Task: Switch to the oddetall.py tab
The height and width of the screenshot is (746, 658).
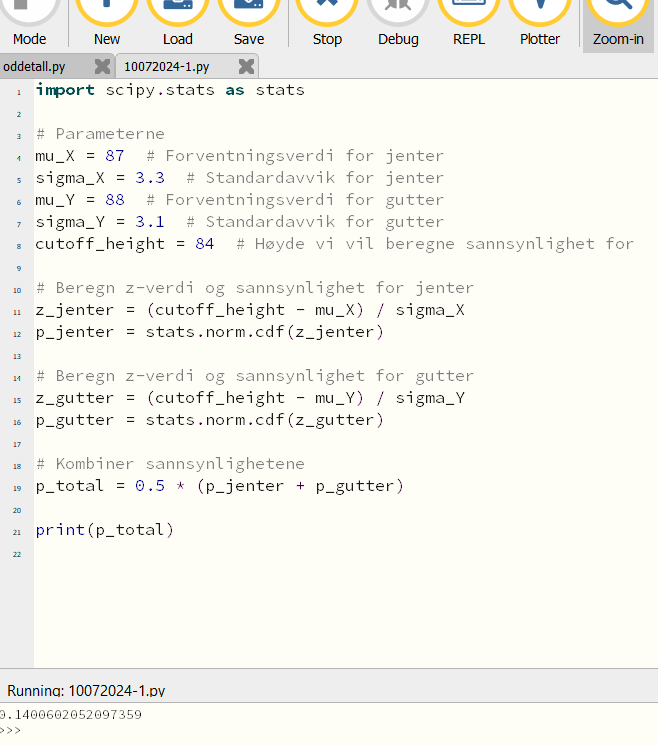Action: [x=40, y=66]
